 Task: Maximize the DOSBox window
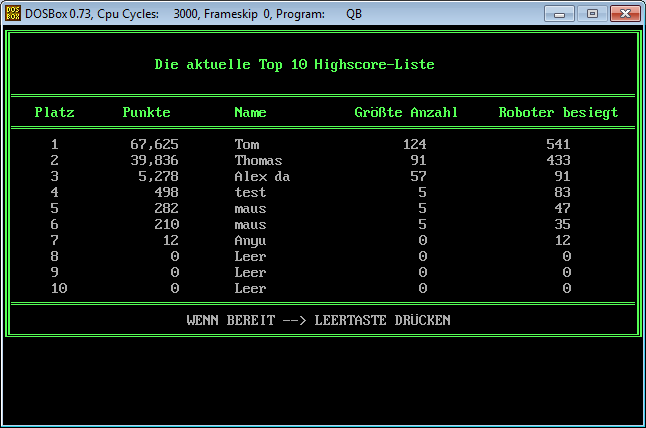(591, 14)
